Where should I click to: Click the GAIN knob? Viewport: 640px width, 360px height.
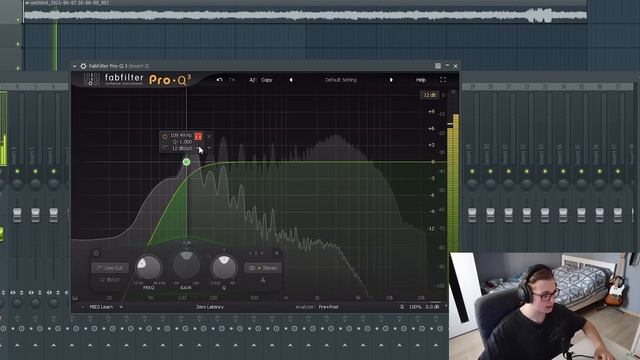[x=187, y=266]
